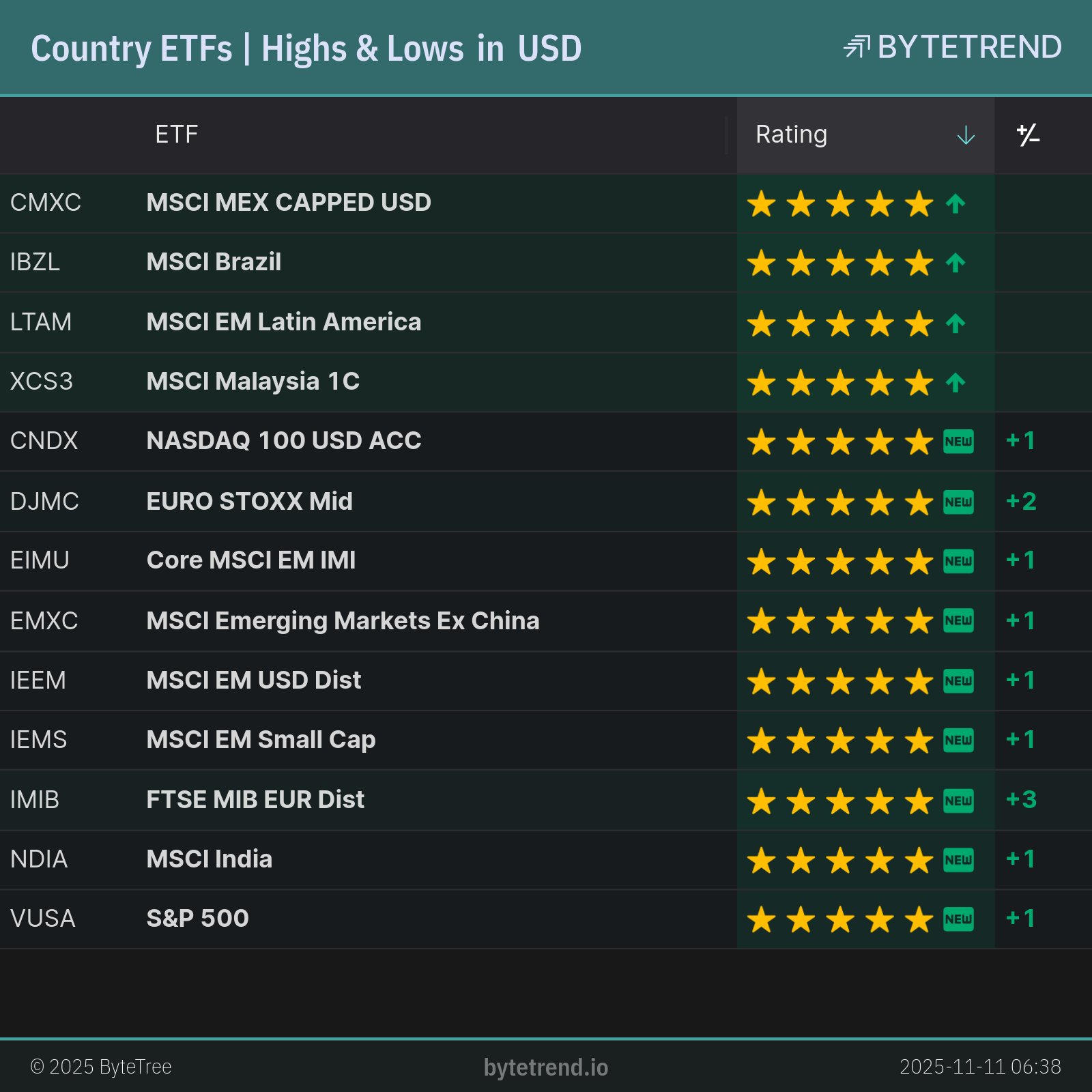Click the +3 change value for IMIB

1021,799
